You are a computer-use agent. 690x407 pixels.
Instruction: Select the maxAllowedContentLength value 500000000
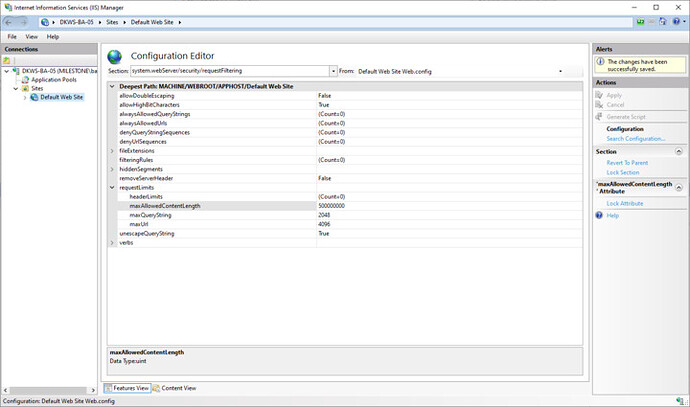point(331,206)
